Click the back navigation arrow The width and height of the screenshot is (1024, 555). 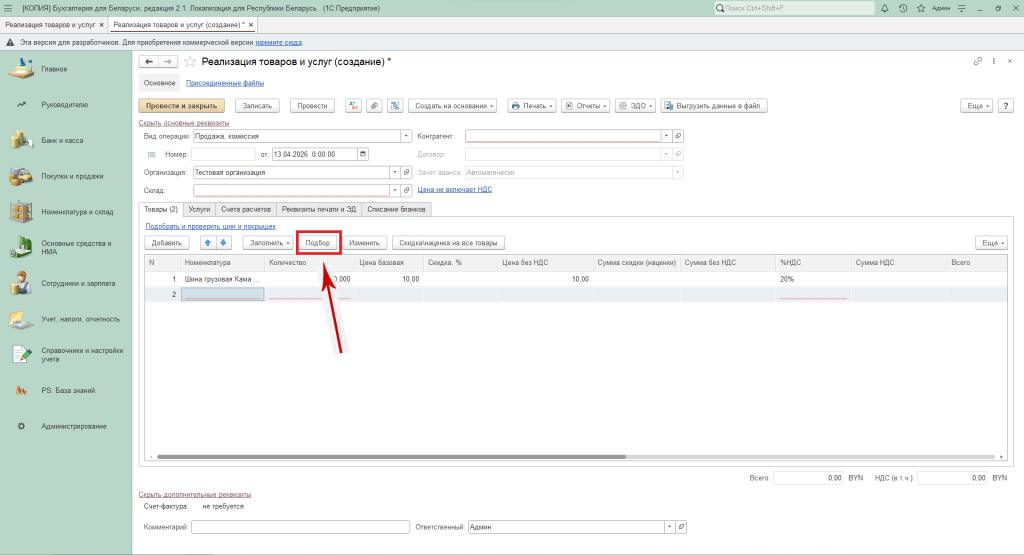coord(149,62)
